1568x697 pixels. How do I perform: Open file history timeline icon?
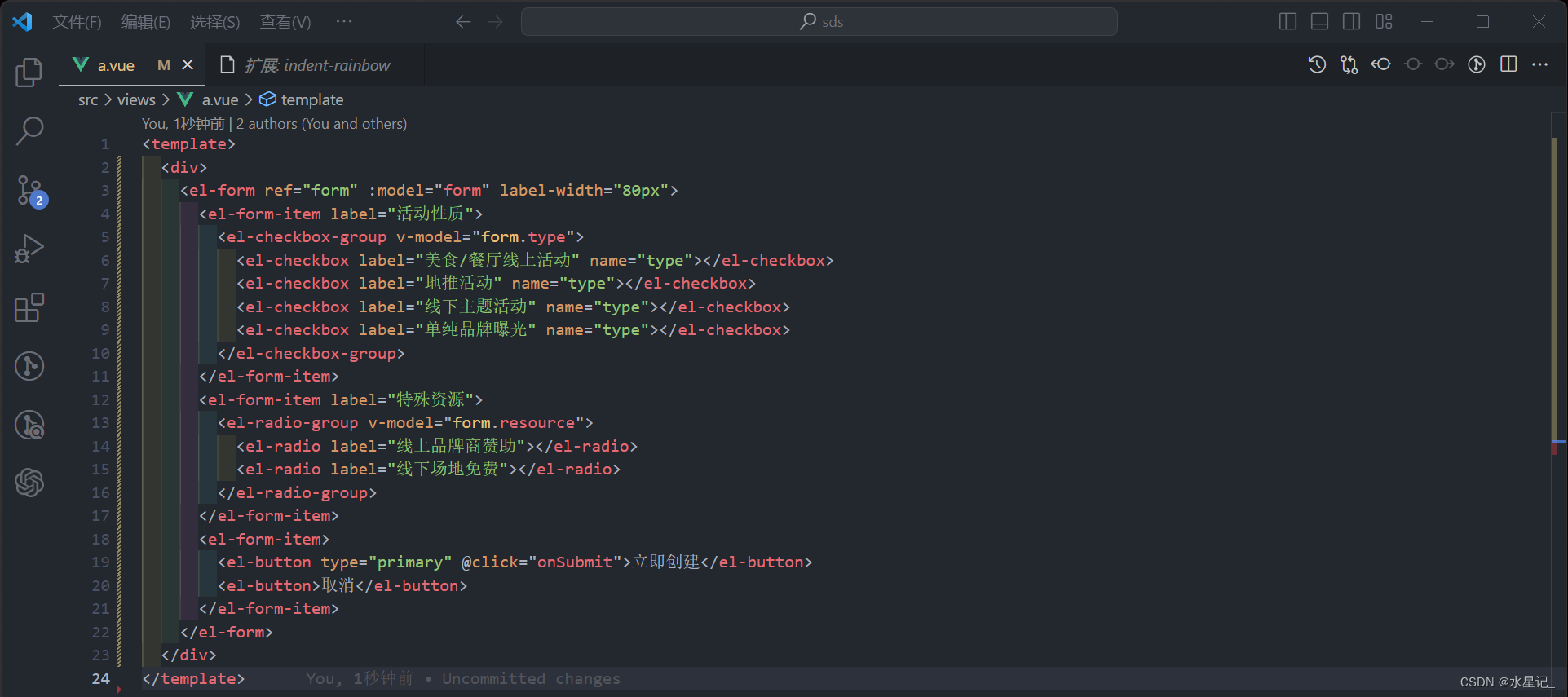click(x=1317, y=64)
